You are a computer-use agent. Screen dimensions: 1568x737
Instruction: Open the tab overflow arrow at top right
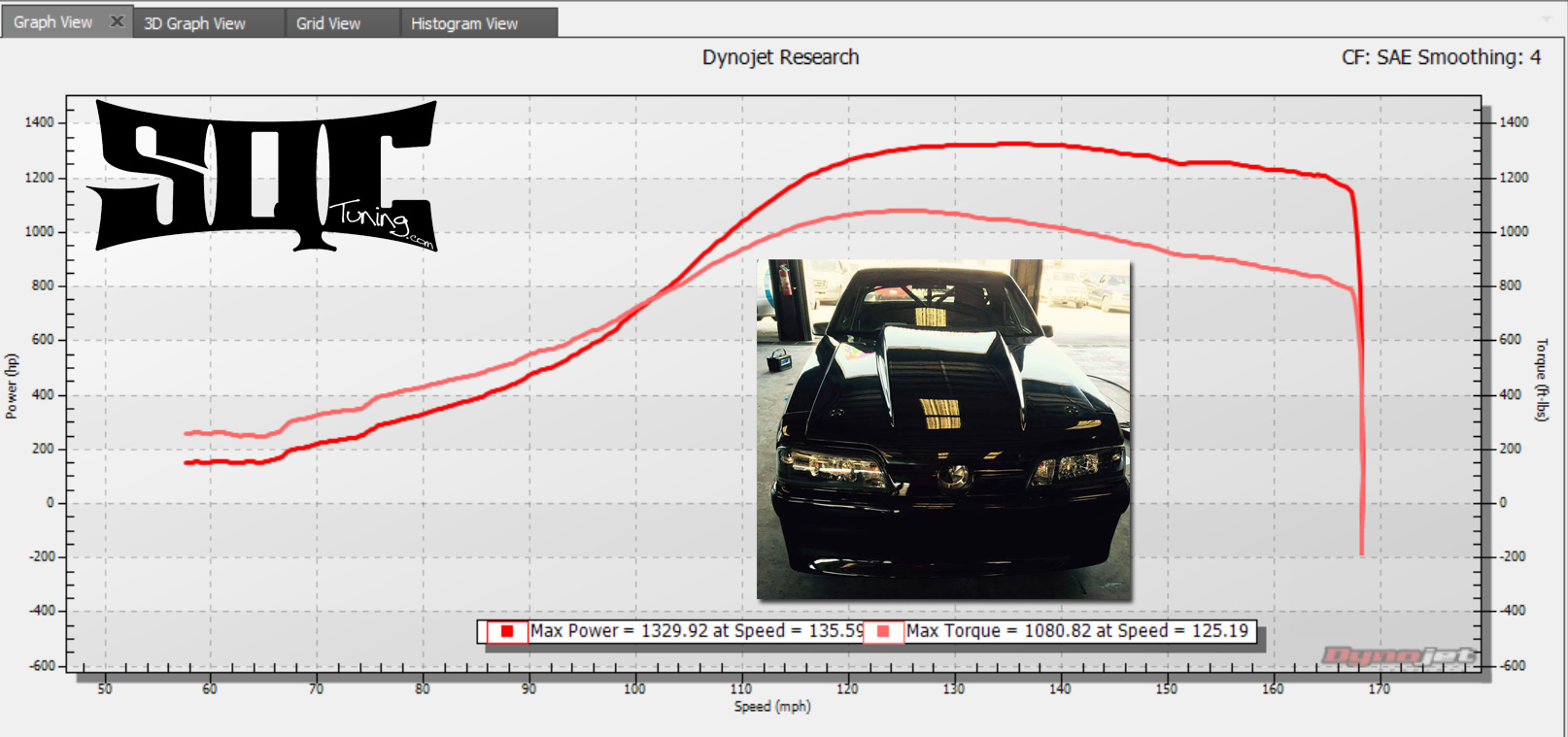pyautogui.click(x=1548, y=18)
